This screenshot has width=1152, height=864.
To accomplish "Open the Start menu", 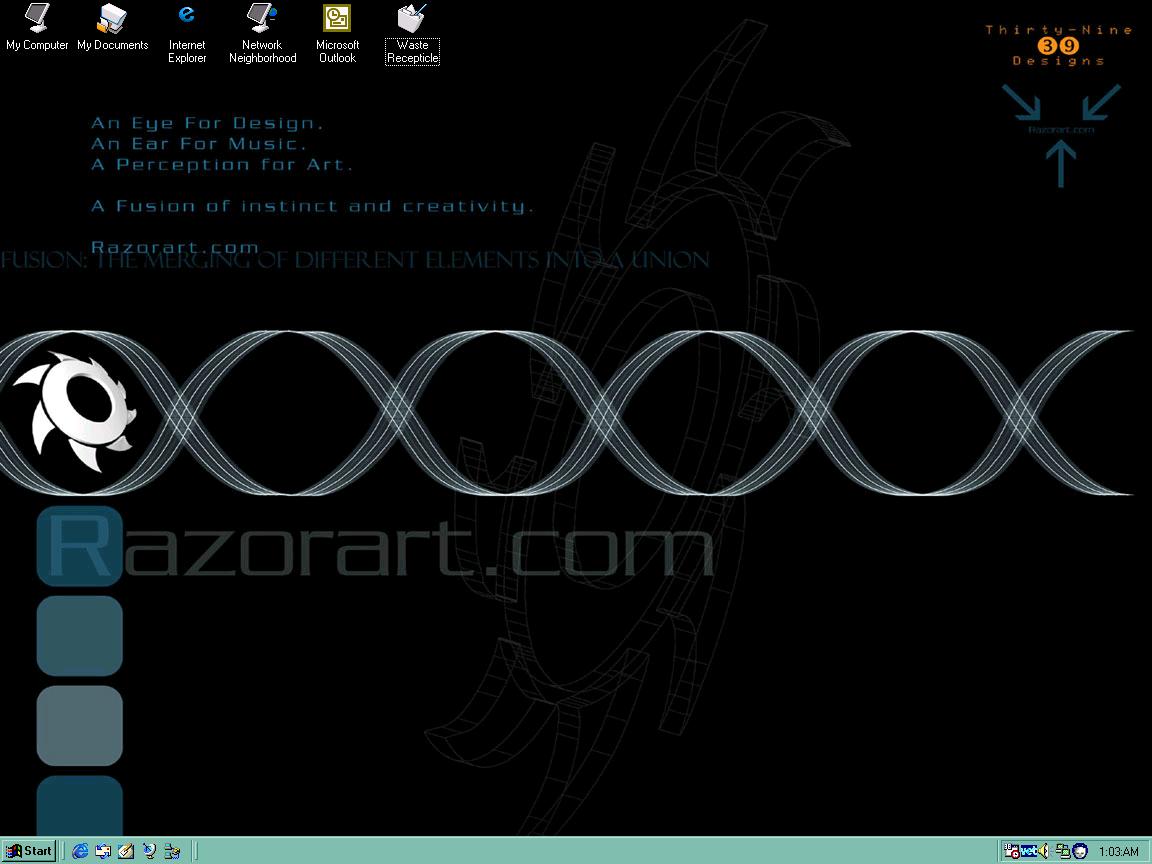I will (x=29, y=851).
